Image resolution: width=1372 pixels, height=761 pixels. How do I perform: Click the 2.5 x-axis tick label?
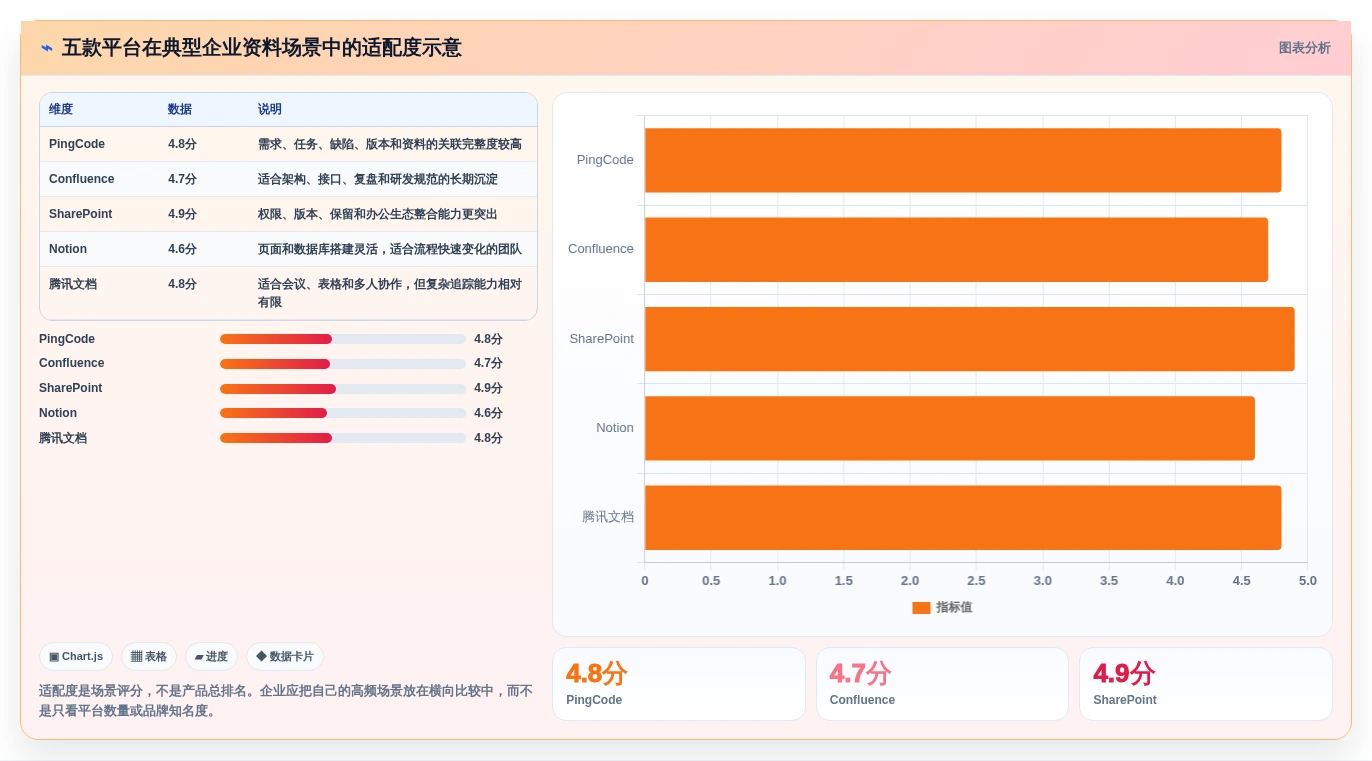[976, 581]
